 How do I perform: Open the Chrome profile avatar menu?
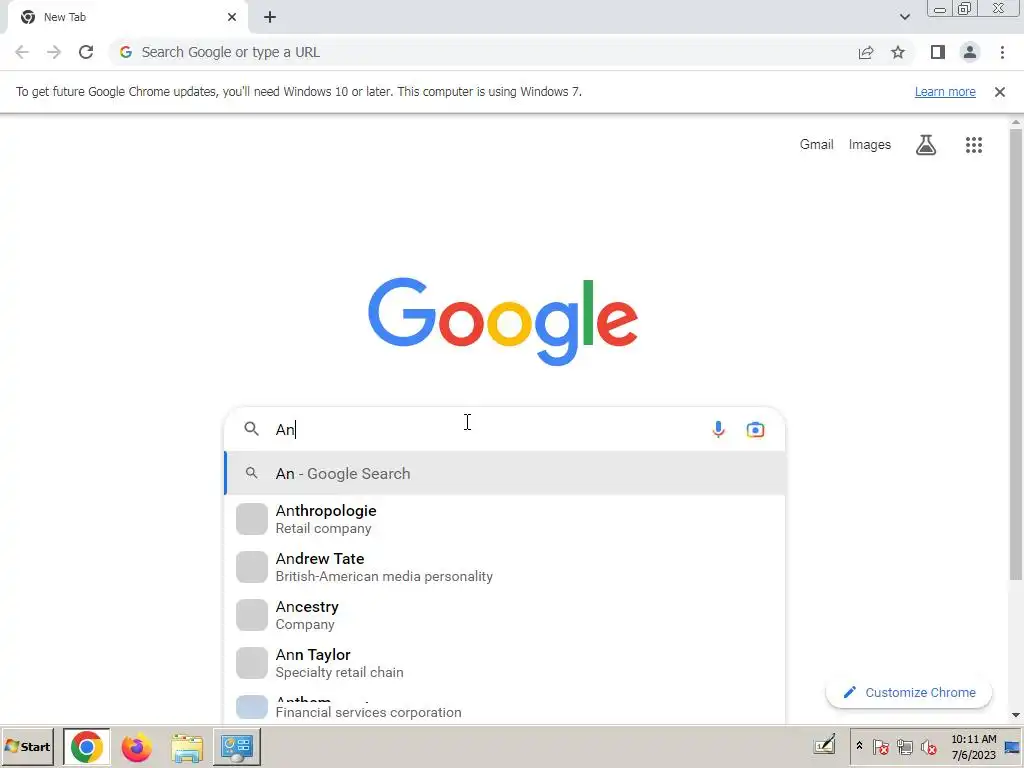970,52
